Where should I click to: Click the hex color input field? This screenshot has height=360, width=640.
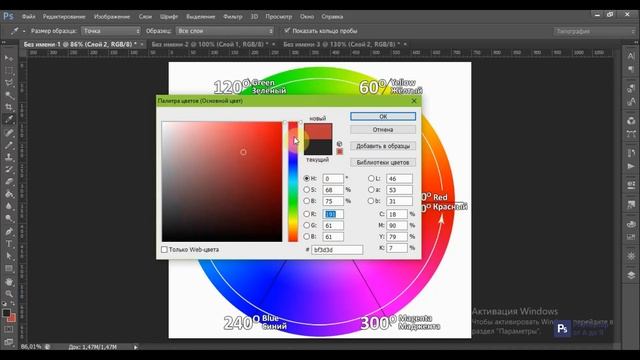[337, 249]
